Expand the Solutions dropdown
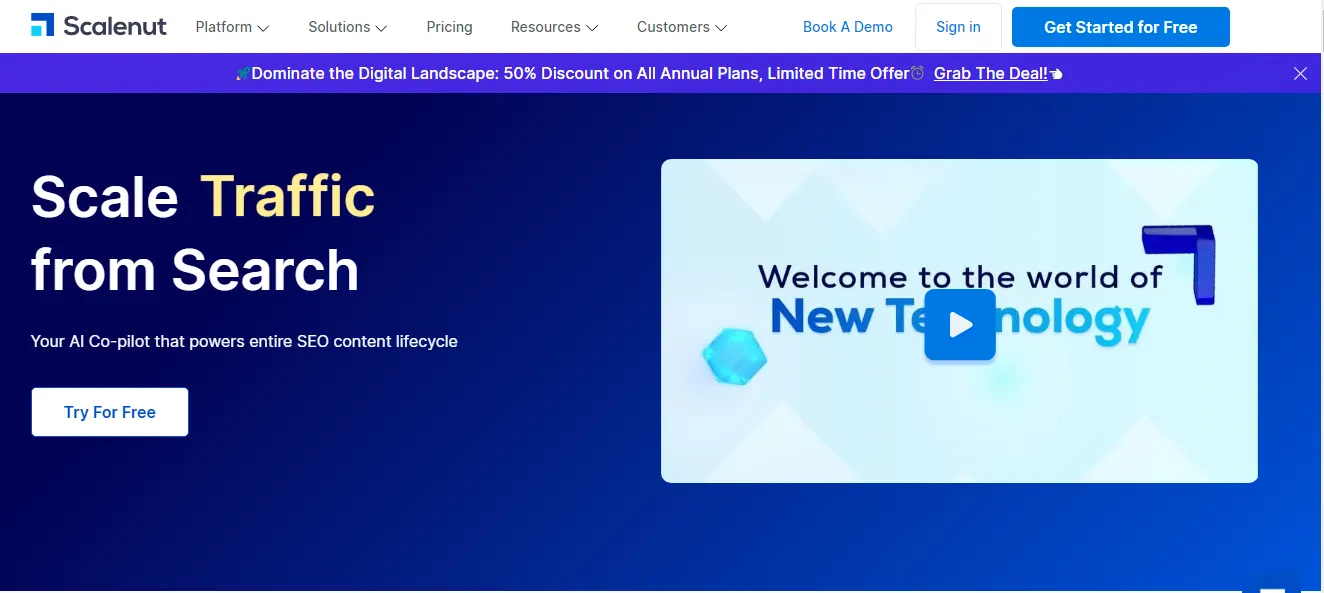This screenshot has height=593, width=1324. 348,27
